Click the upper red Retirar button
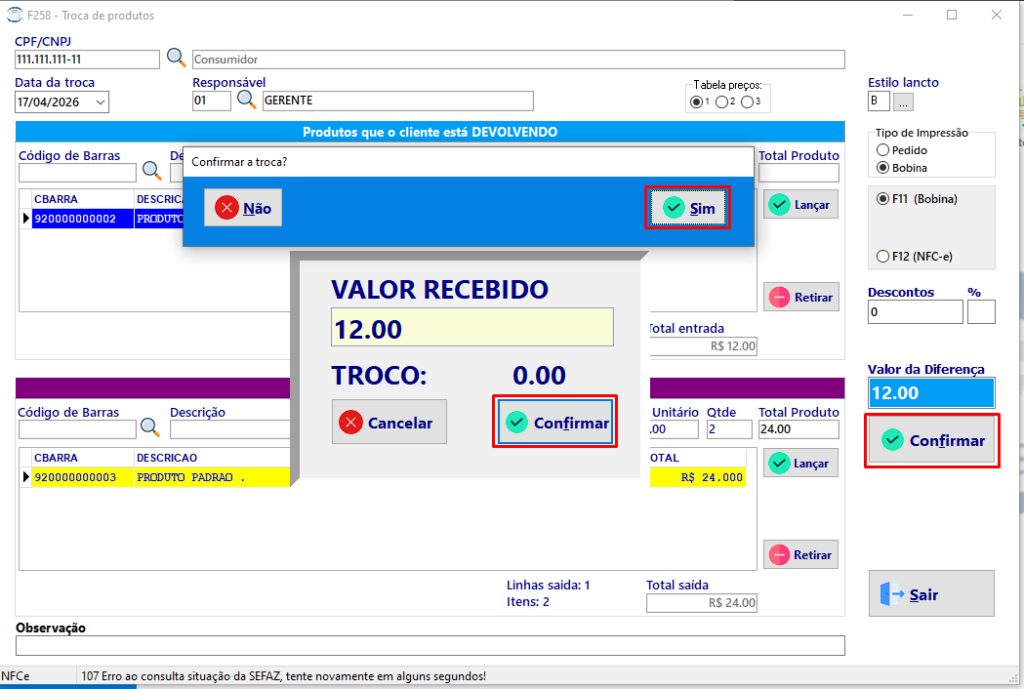The image size is (1024, 689). [801, 297]
